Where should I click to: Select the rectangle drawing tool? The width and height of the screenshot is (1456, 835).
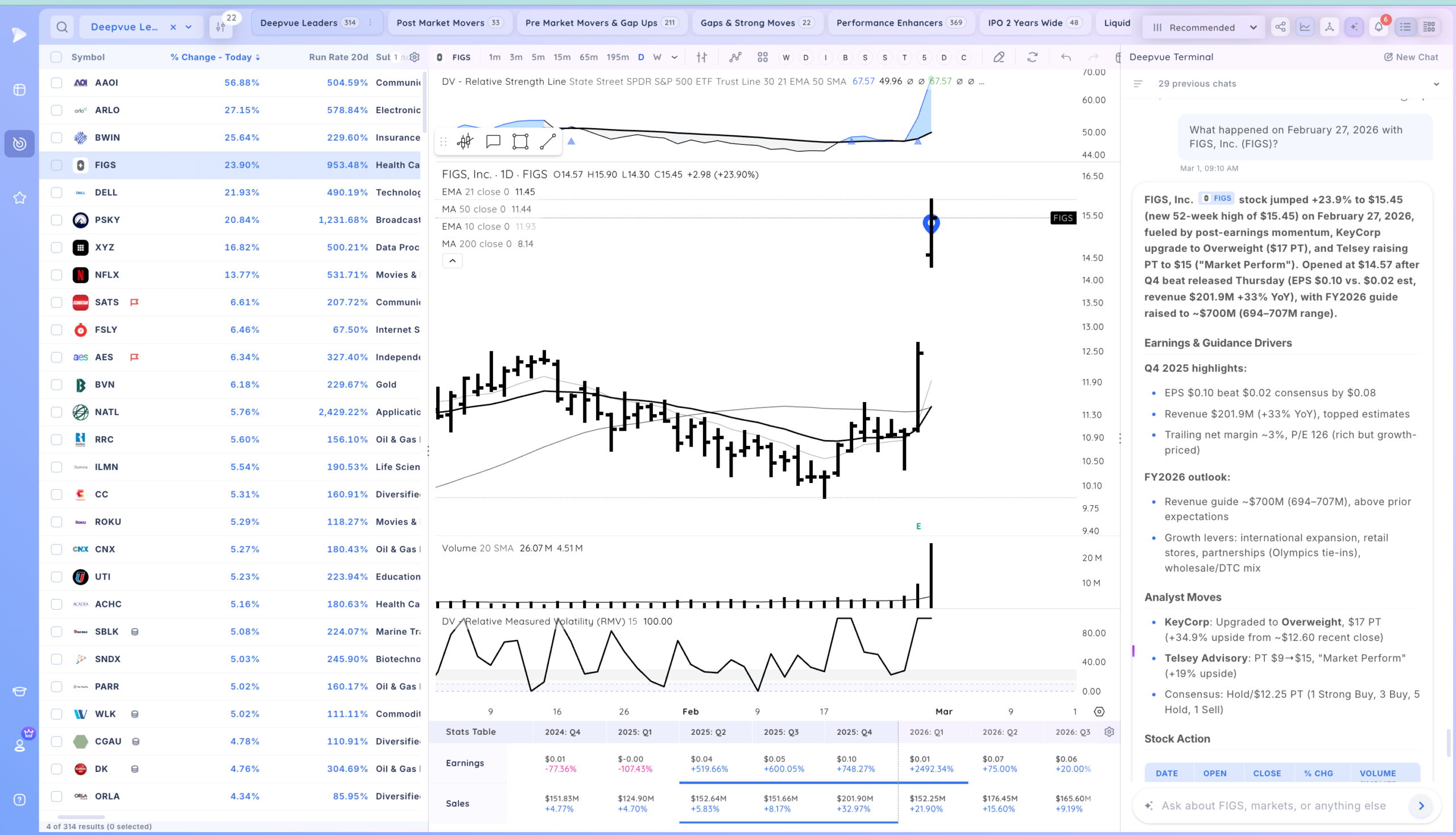tap(520, 142)
